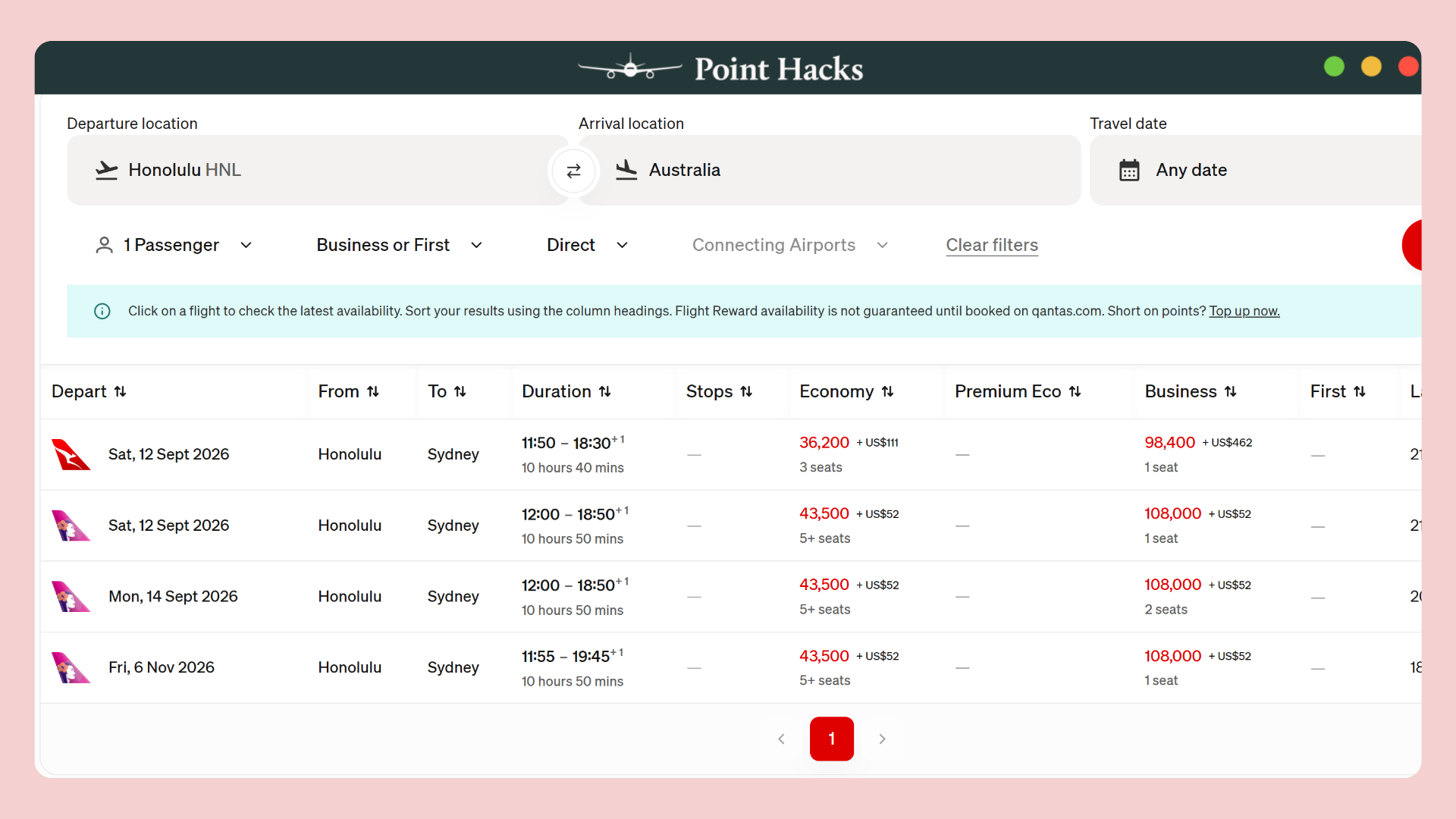
Task: Click the green window control dot
Action: pos(1334,67)
